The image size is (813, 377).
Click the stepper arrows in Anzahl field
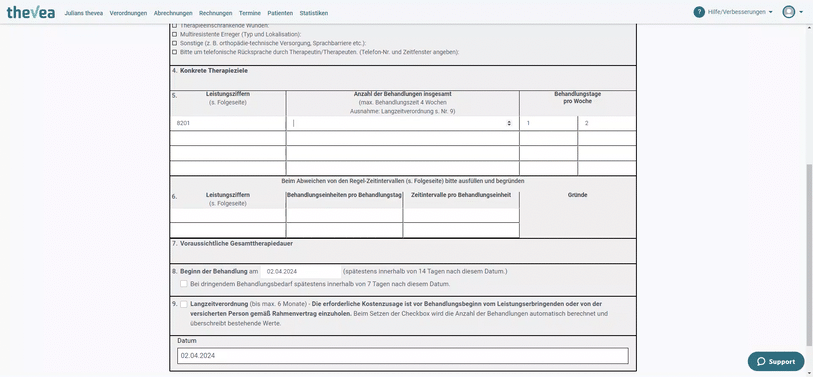tap(509, 123)
